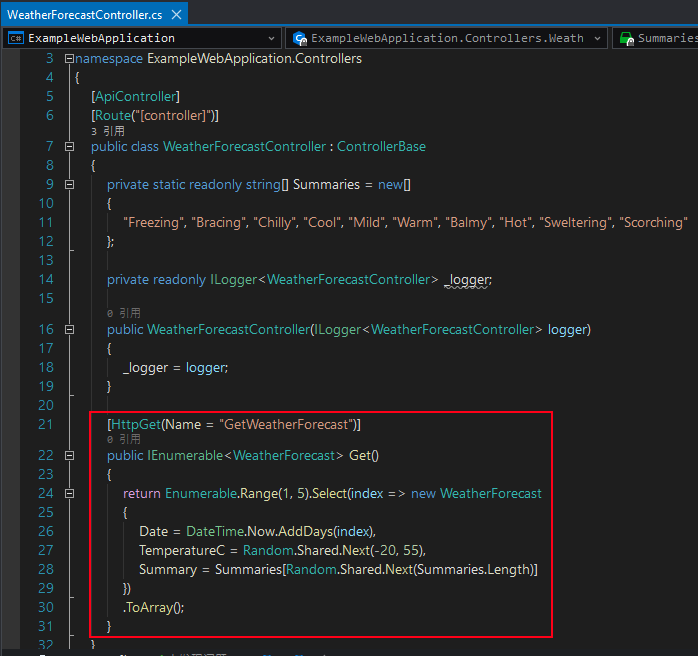Viewport: 698px width, 656px height.
Task: Click Summaries.Length on line 28
Action: (x=473, y=569)
